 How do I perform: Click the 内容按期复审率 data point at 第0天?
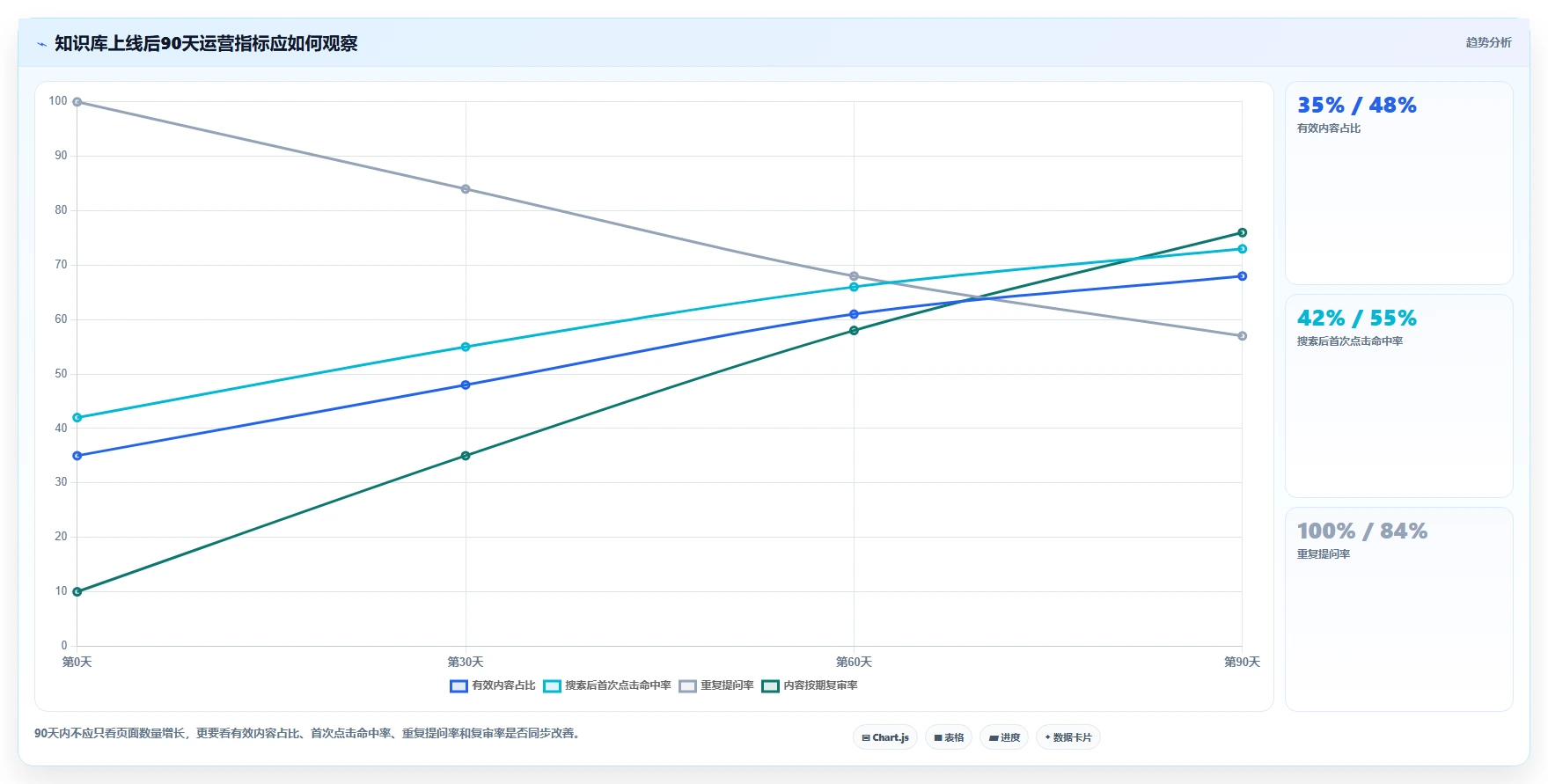[x=77, y=591]
